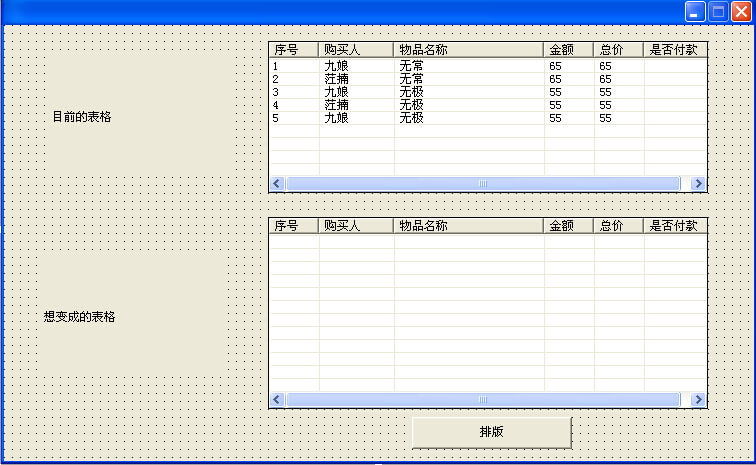Click the 总价 value 55 in row 4
Image resolution: width=756 pixels, height=465 pixels.
click(x=606, y=105)
